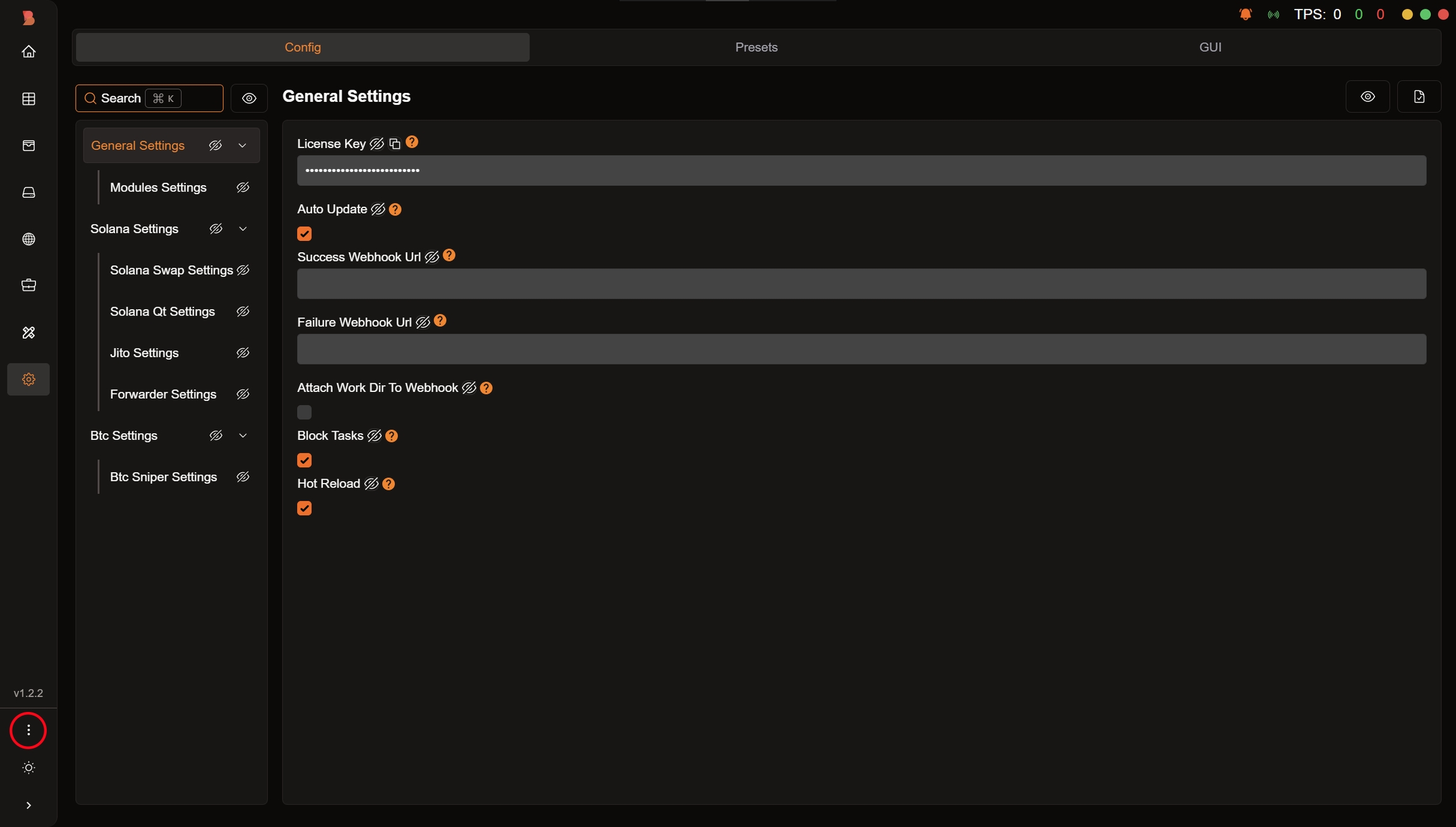Click the notification bell icon

click(x=1245, y=14)
